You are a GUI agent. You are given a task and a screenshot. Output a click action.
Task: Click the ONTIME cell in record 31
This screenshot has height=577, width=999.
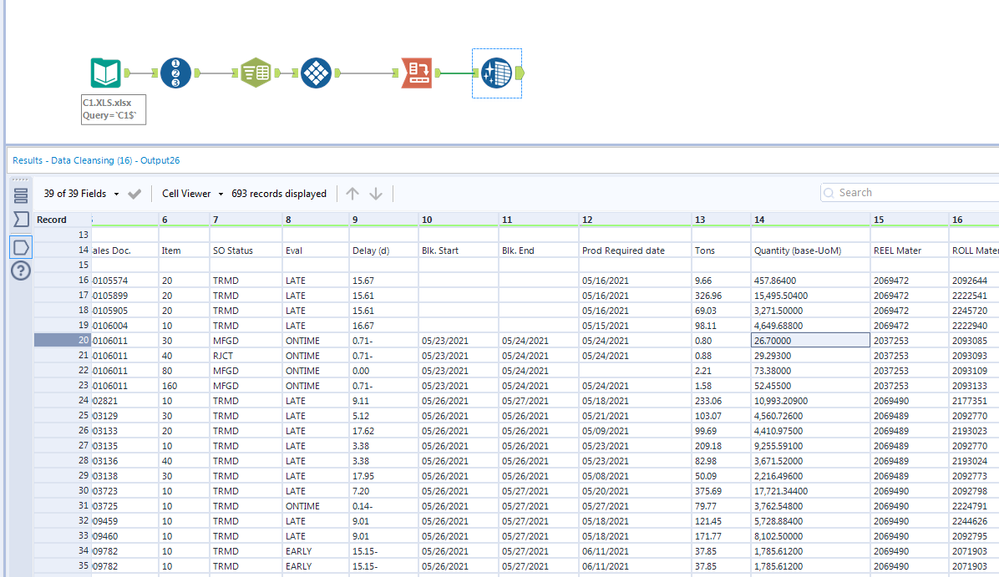[316, 506]
